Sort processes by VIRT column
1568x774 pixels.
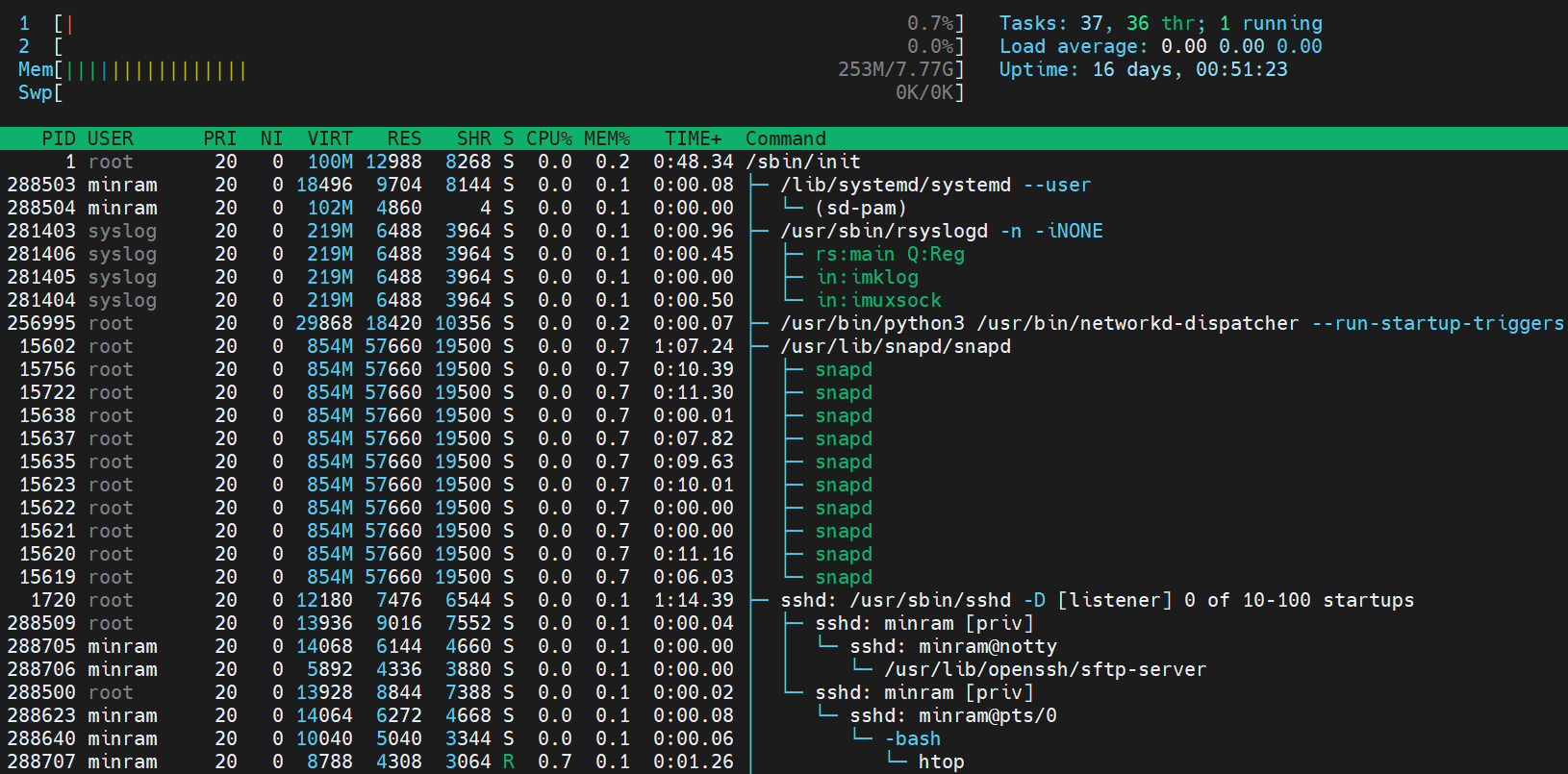point(330,138)
